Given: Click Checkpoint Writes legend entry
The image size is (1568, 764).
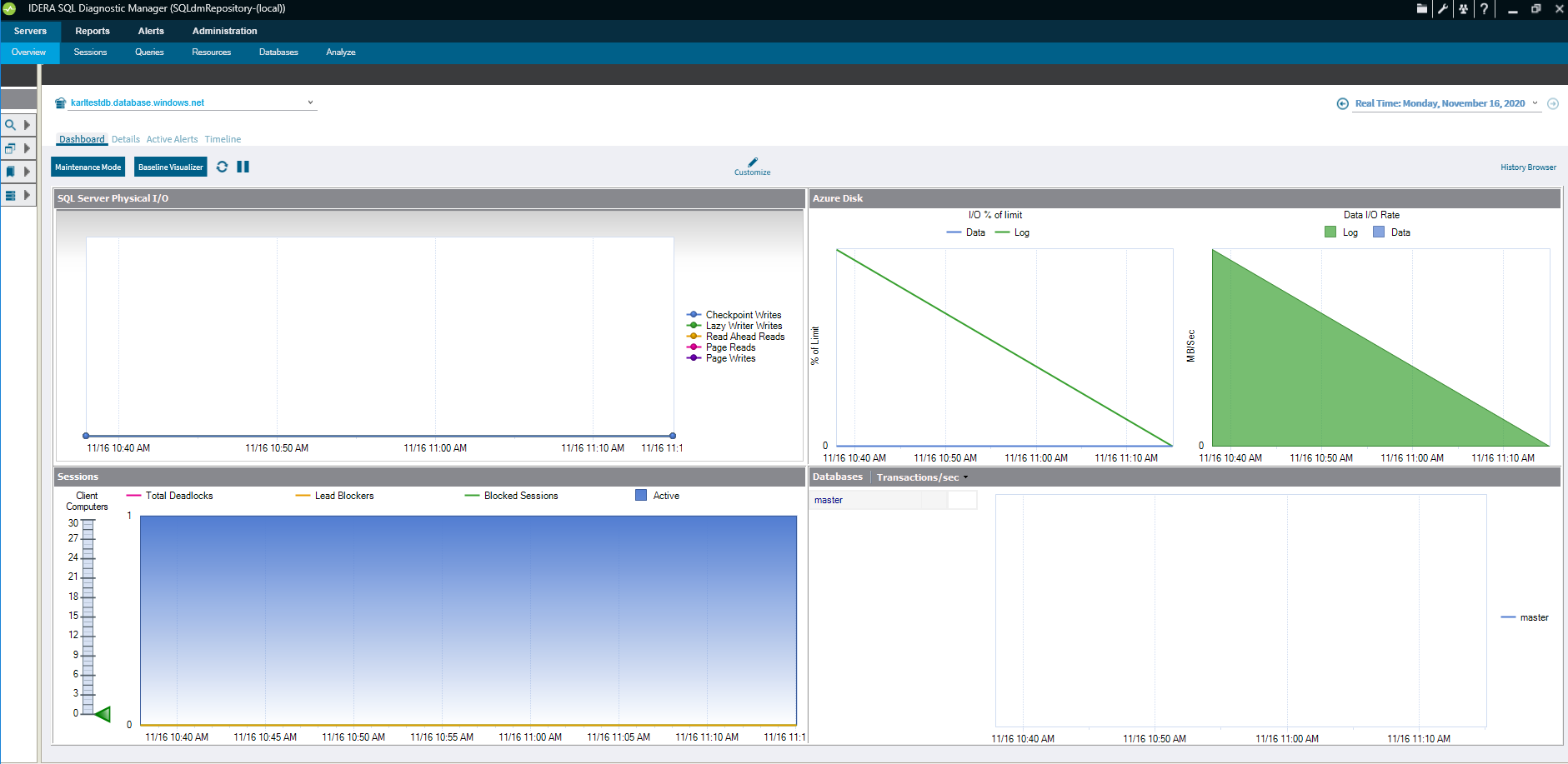Looking at the screenshot, I should pyautogui.click(x=734, y=315).
